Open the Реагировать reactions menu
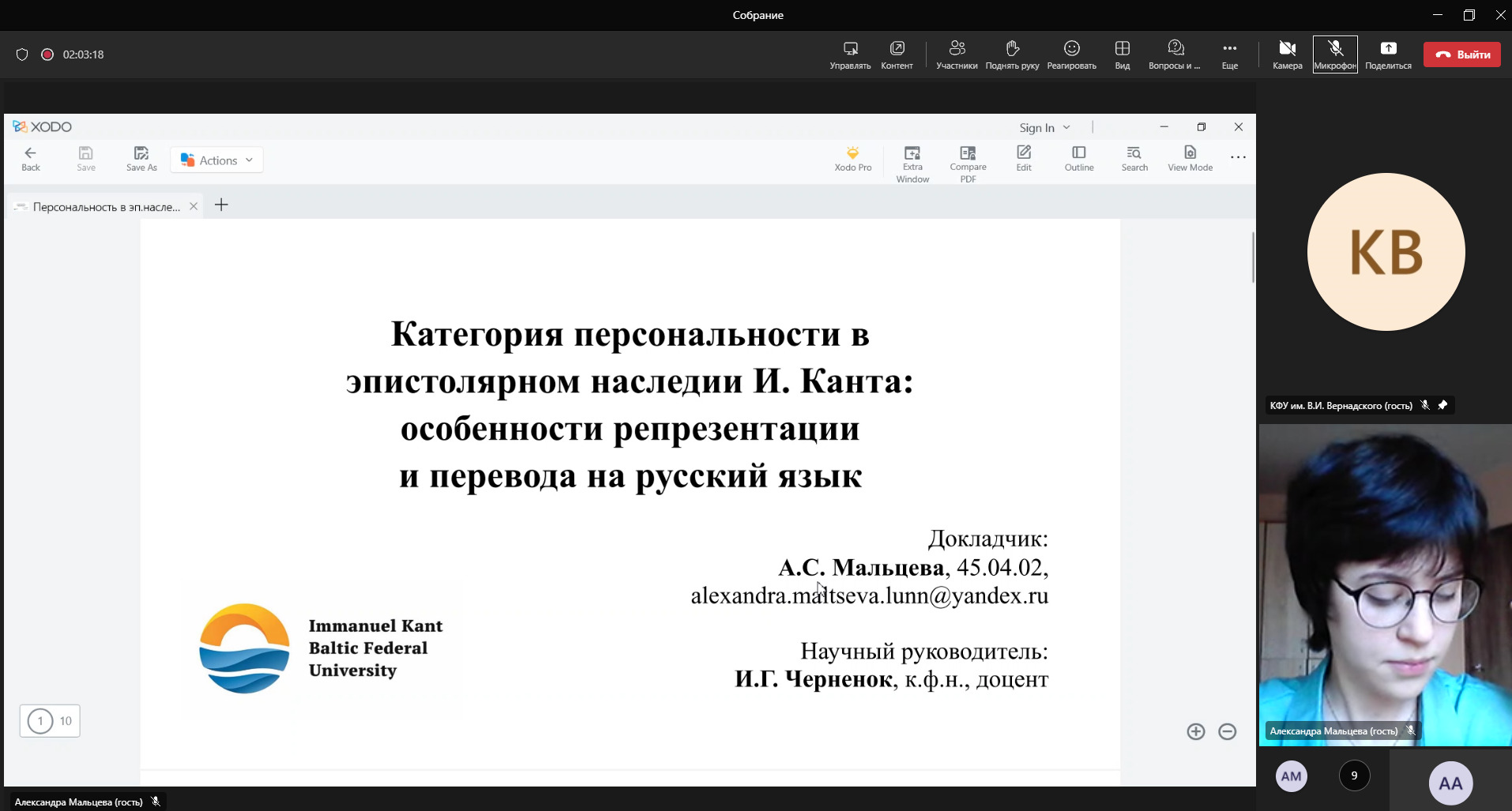 coord(1070,54)
